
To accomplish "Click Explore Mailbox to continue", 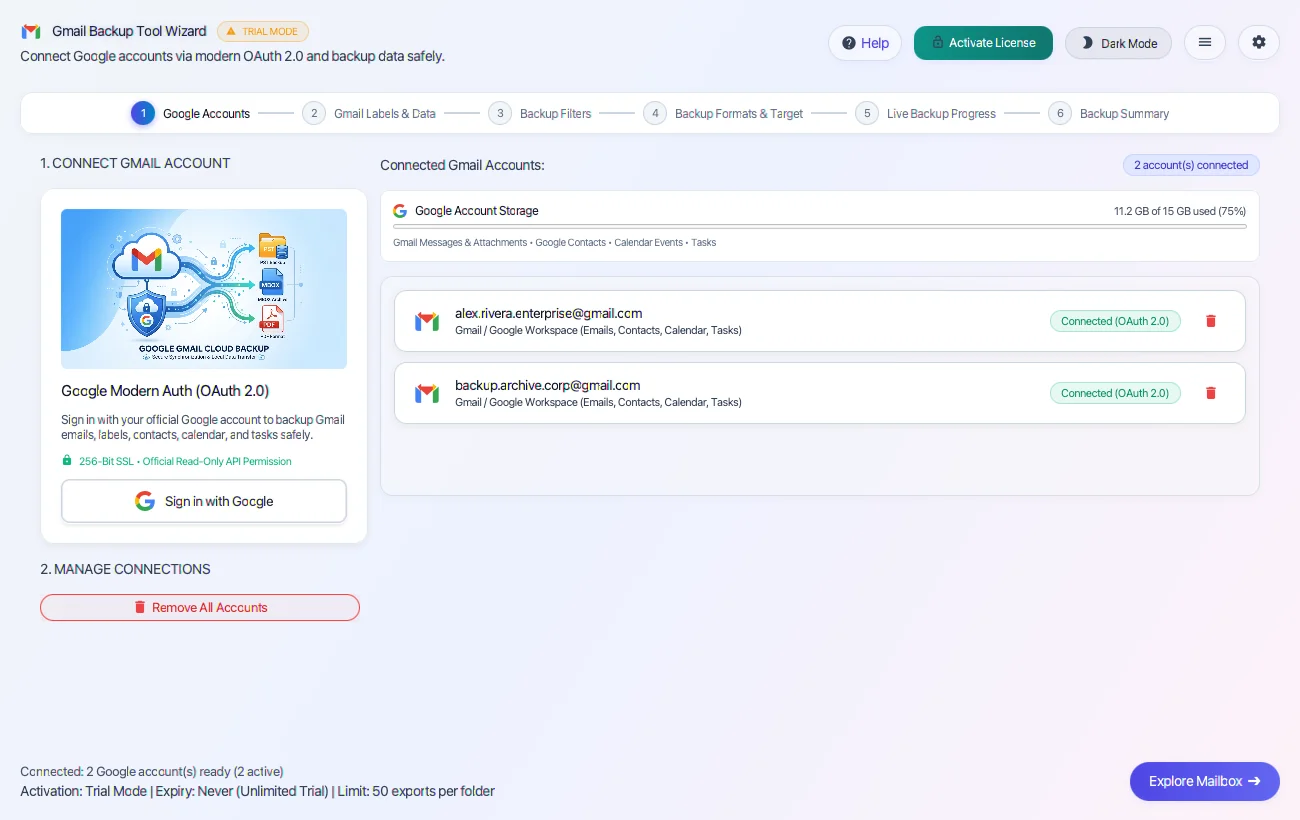I will [x=1204, y=781].
